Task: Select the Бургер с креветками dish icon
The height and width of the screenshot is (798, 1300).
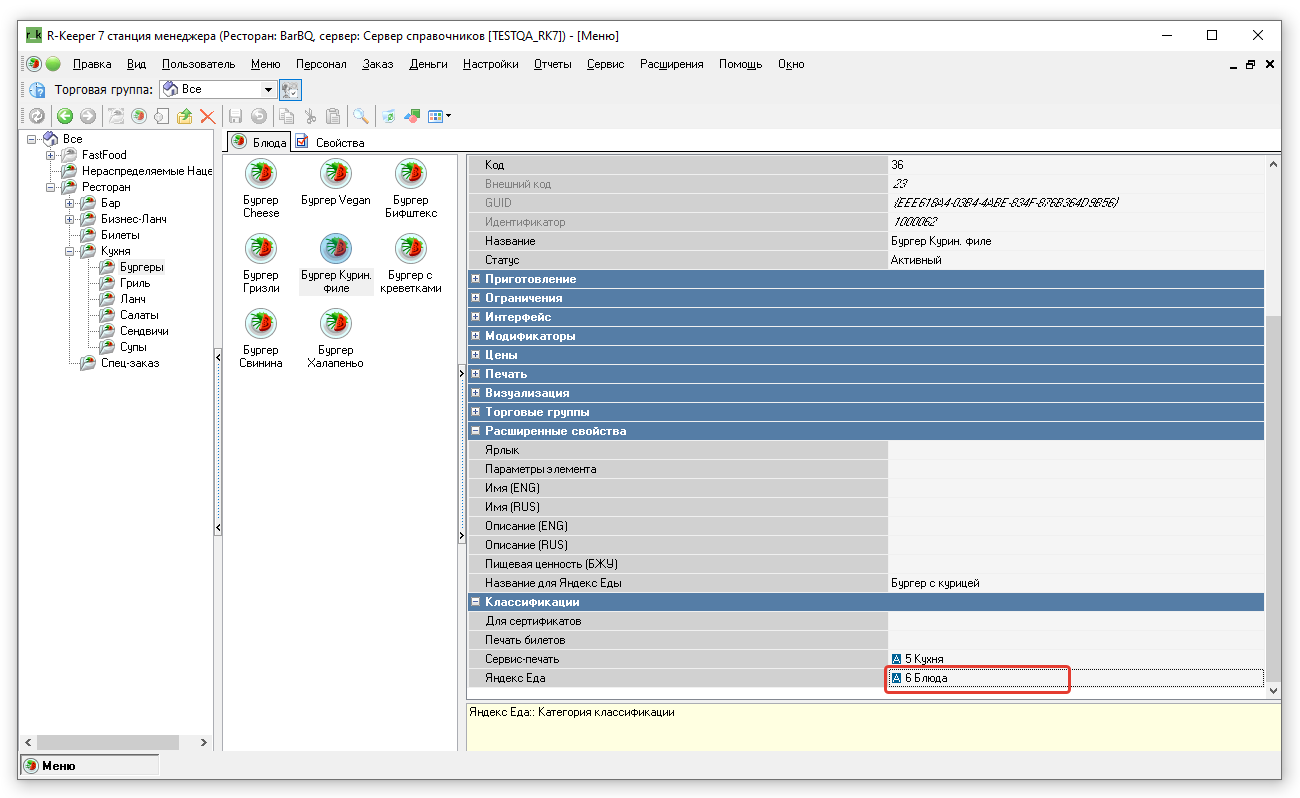Action: pos(411,249)
